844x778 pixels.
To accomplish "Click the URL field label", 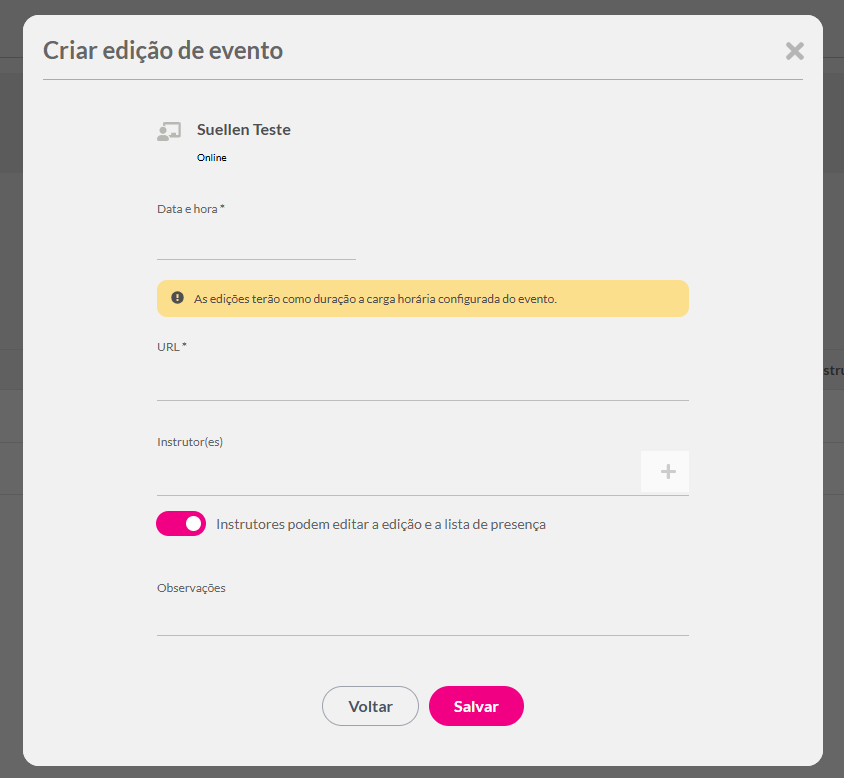I will pyautogui.click(x=172, y=347).
